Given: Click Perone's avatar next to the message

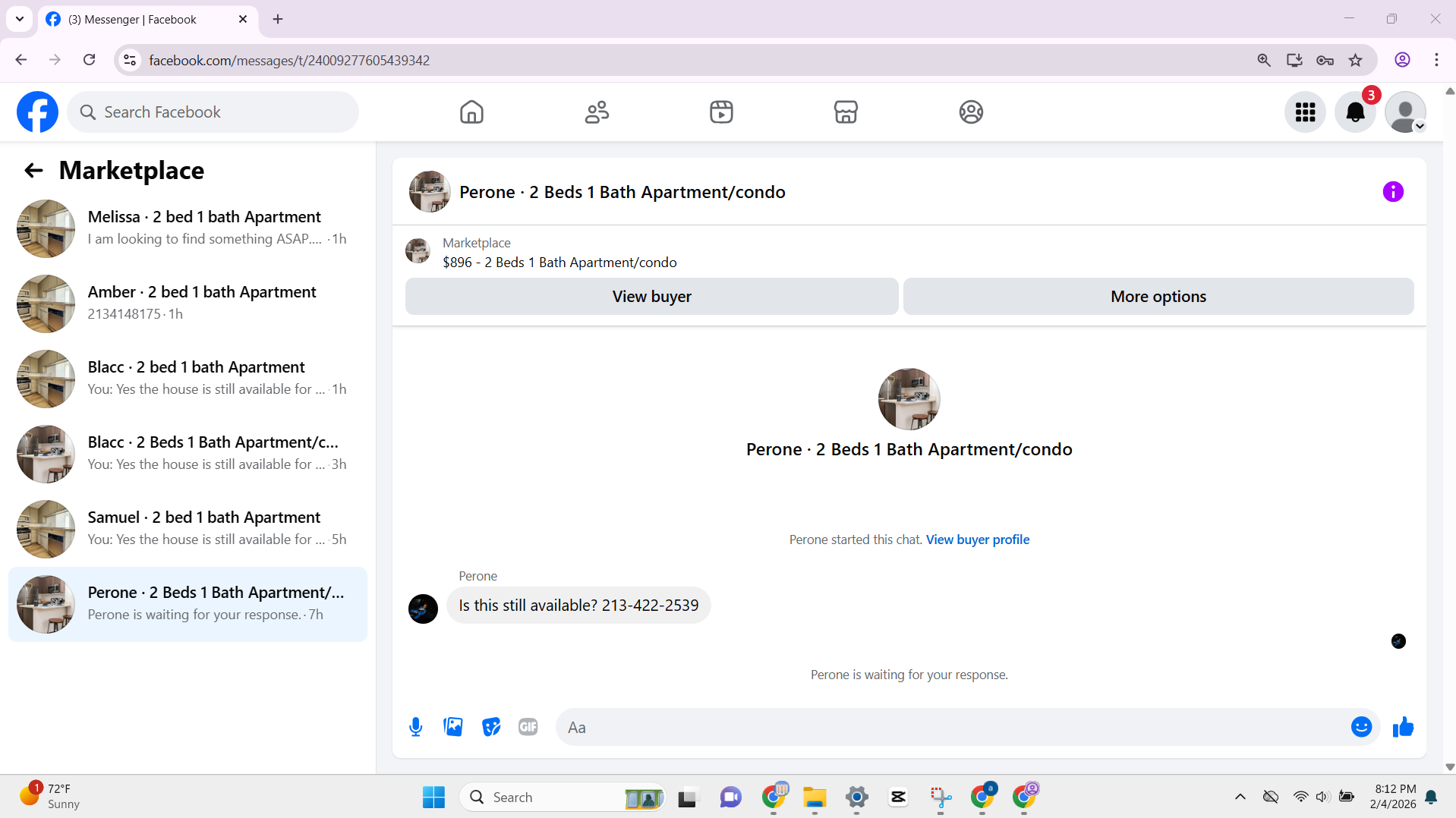Looking at the screenshot, I should point(423,609).
